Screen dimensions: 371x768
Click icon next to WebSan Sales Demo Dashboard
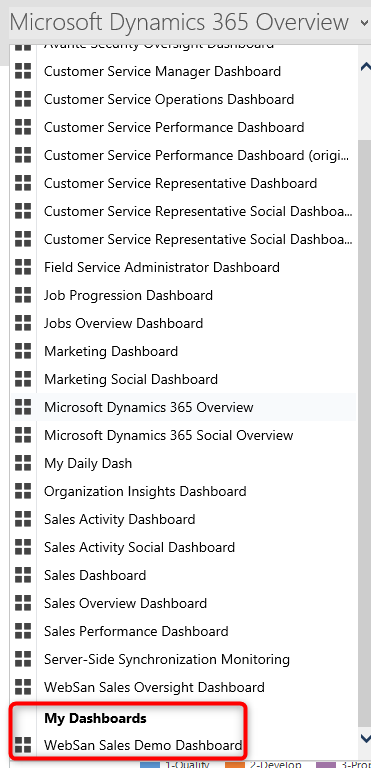pos(23,745)
